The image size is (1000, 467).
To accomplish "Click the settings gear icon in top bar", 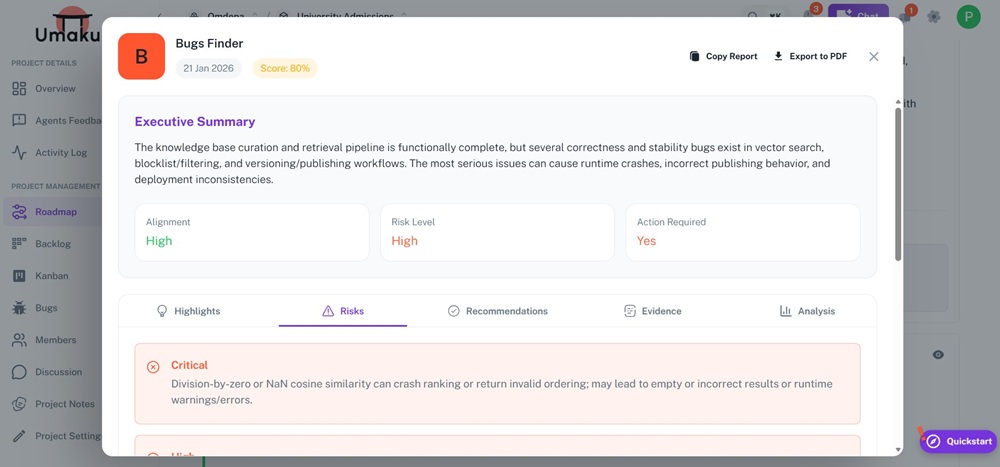I will [x=933, y=16].
